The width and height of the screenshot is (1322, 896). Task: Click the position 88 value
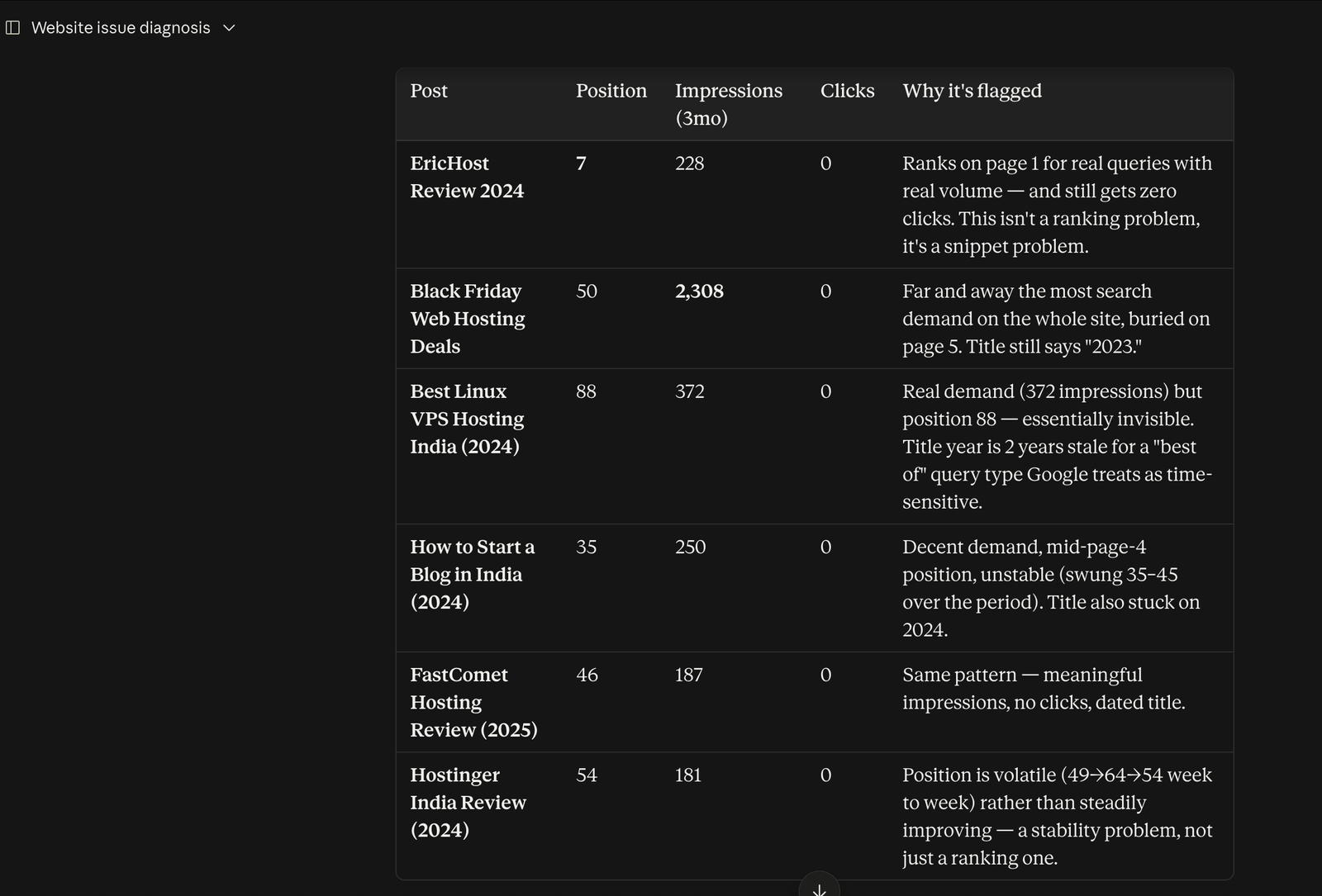[586, 391]
